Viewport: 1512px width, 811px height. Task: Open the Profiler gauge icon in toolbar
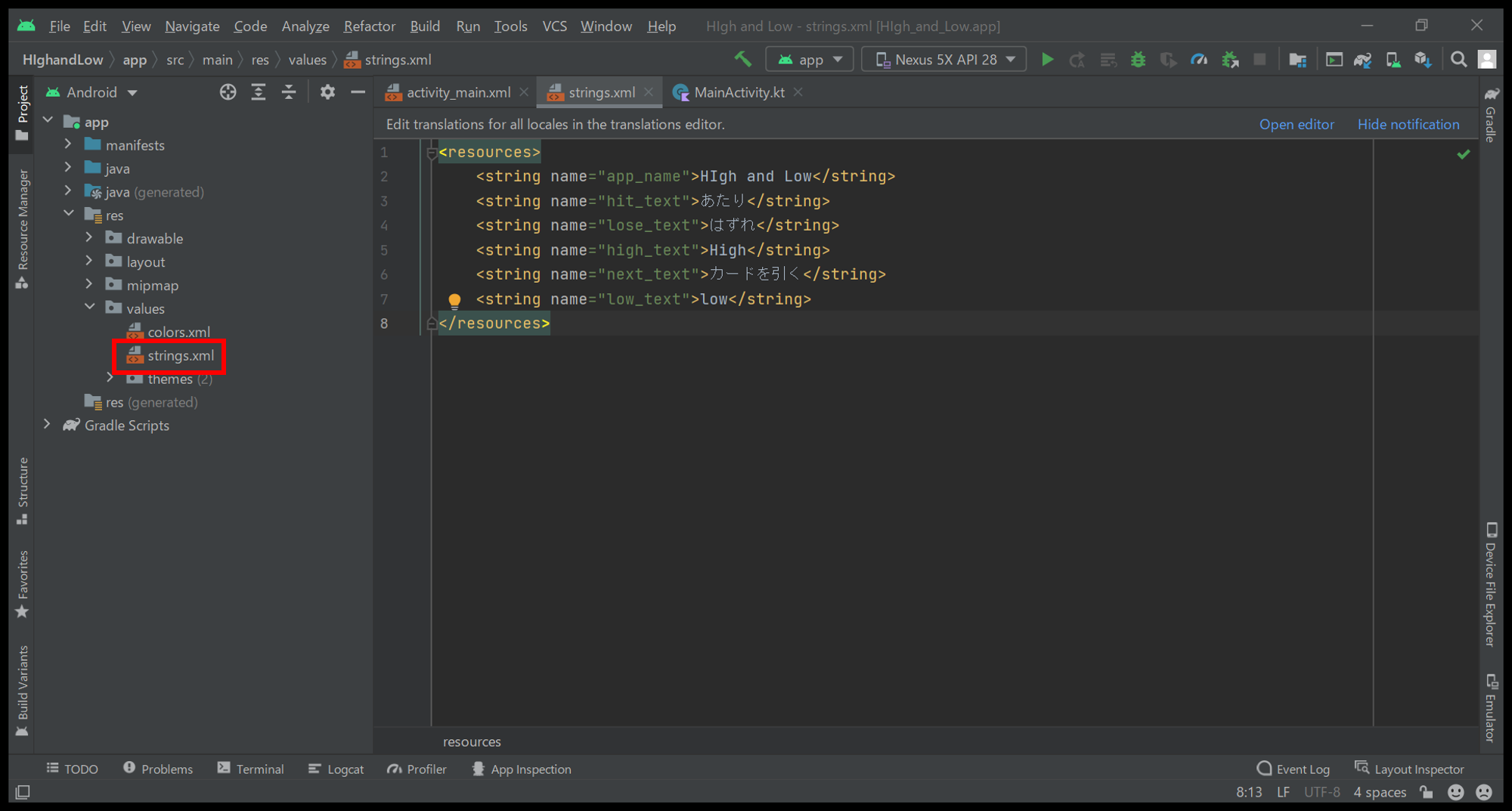(1199, 60)
